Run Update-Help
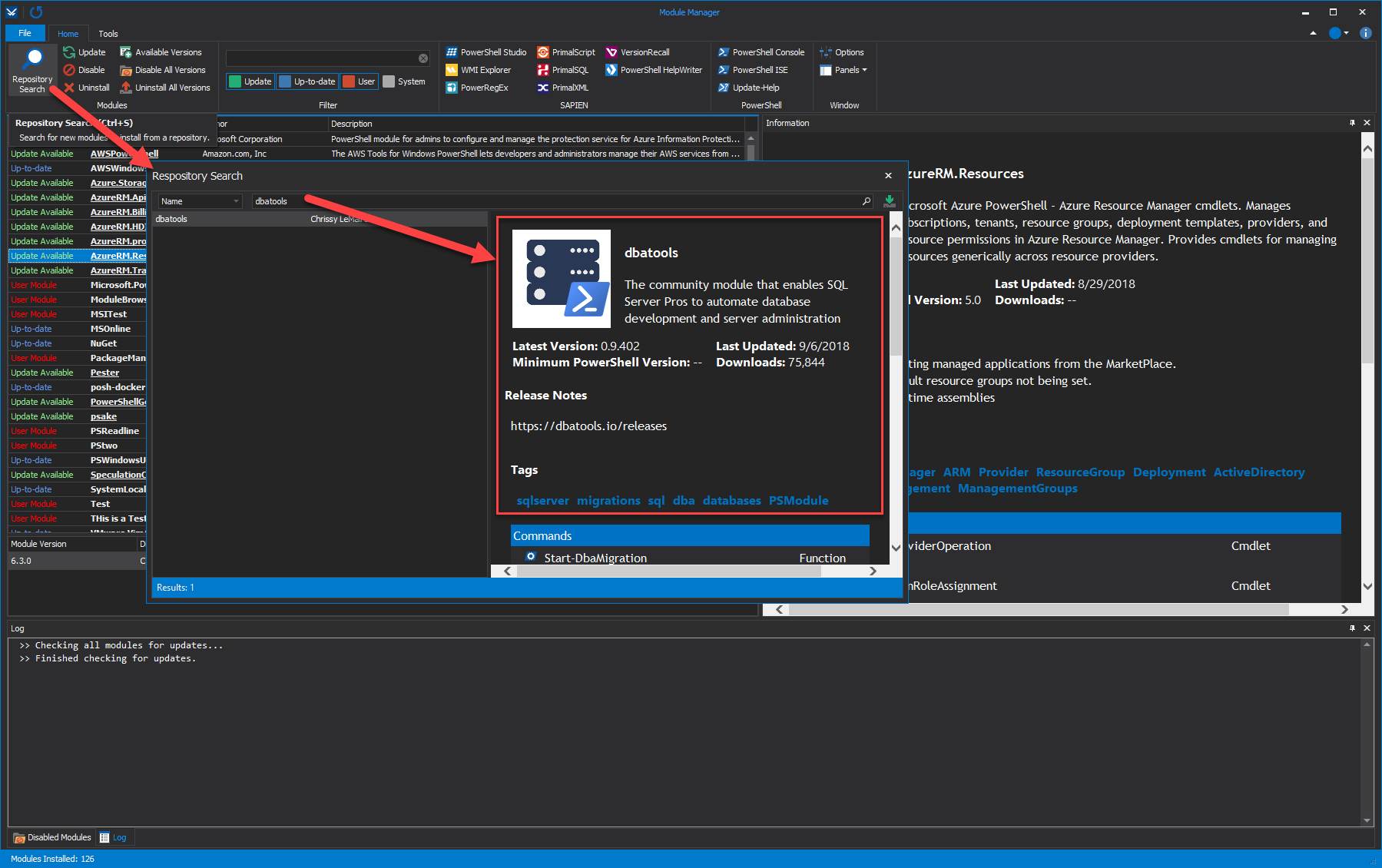 [x=749, y=88]
